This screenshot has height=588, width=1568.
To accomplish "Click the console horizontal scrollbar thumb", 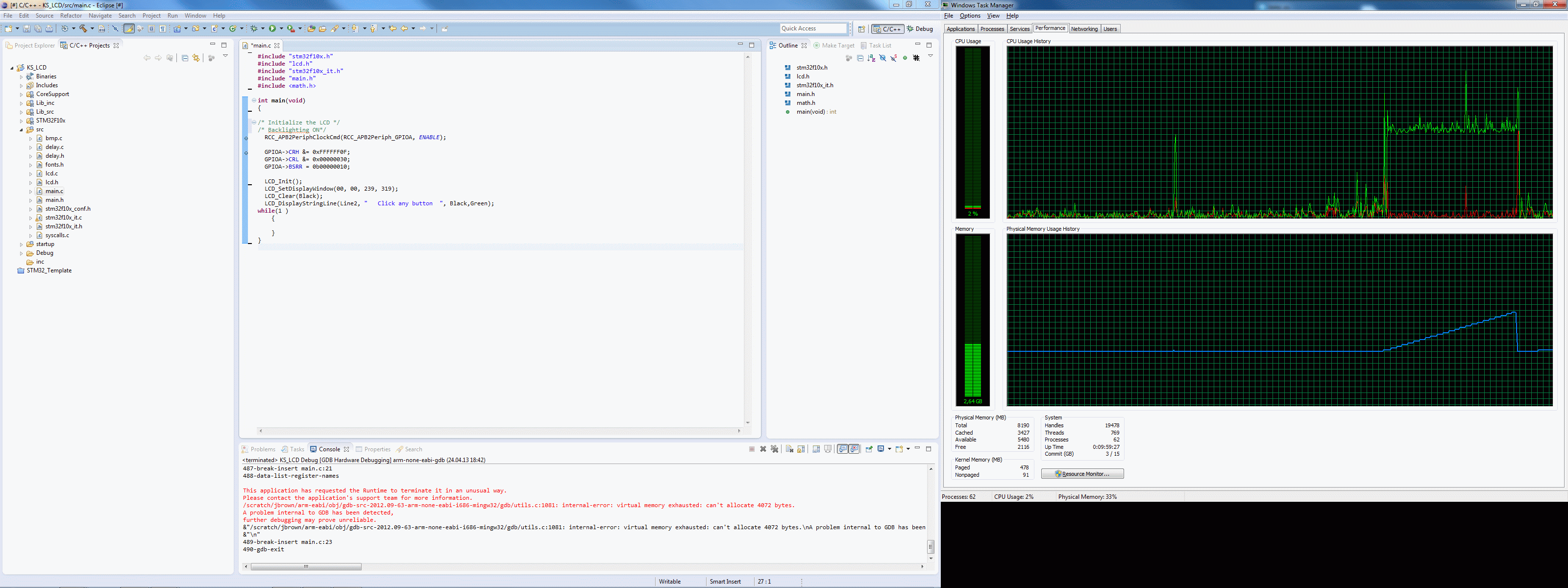I will point(306,567).
